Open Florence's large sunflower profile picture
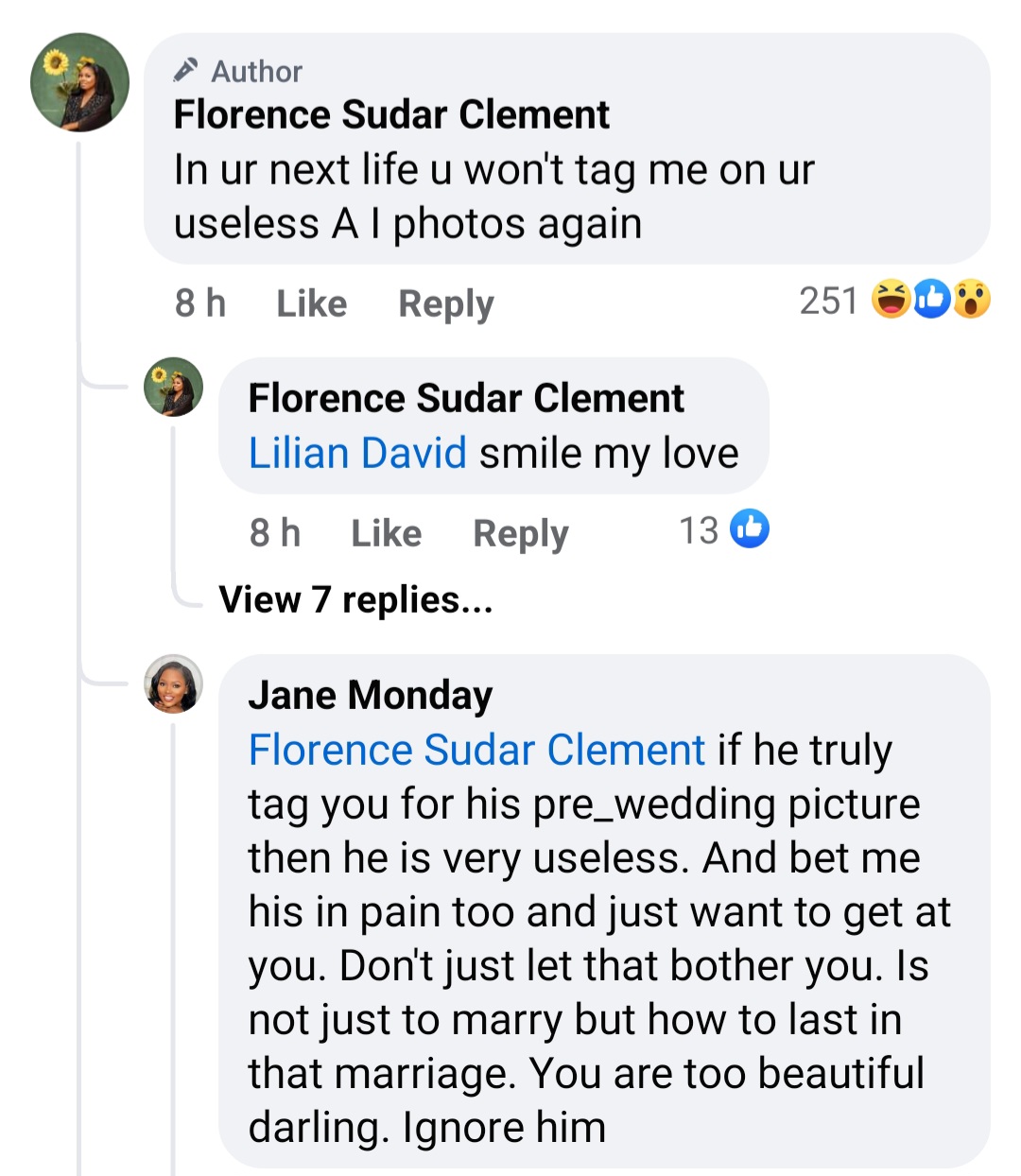 coord(80,82)
